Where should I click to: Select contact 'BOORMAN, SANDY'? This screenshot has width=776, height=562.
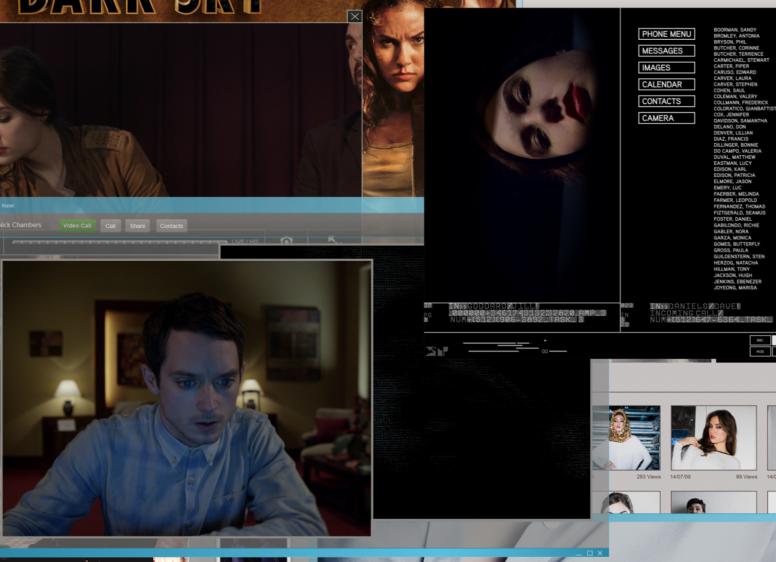point(735,30)
